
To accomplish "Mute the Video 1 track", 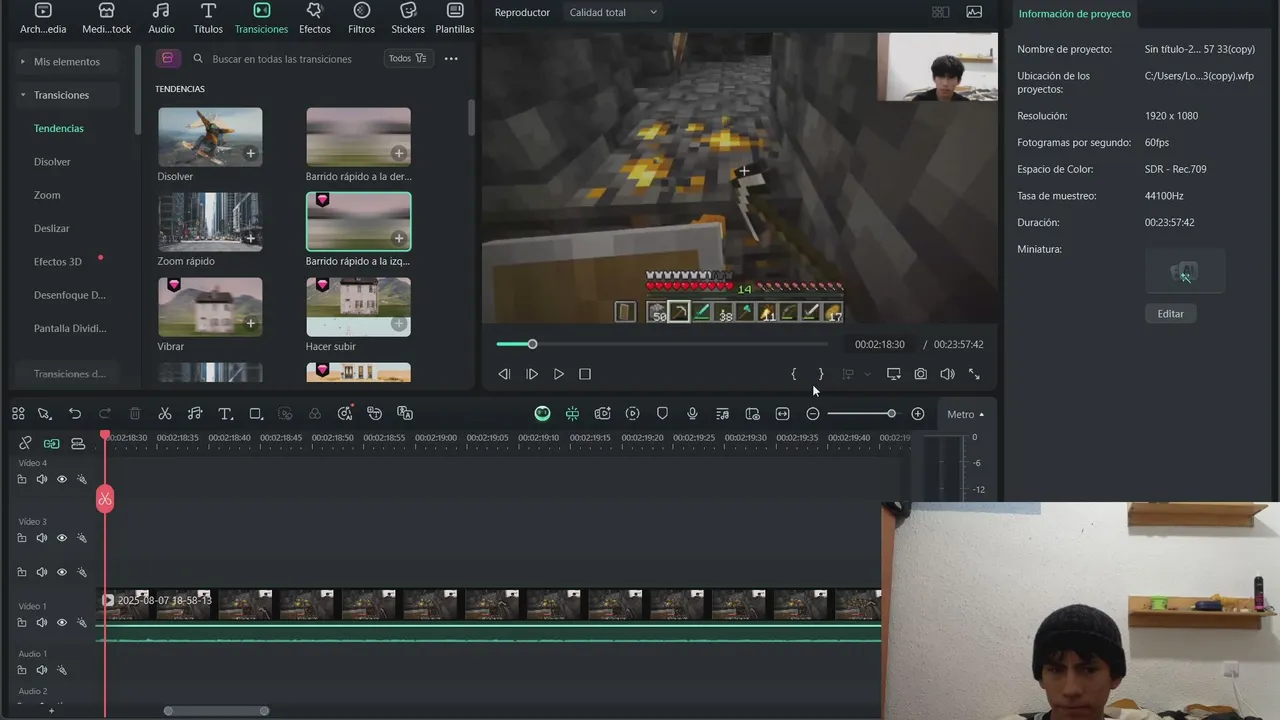I will point(42,623).
